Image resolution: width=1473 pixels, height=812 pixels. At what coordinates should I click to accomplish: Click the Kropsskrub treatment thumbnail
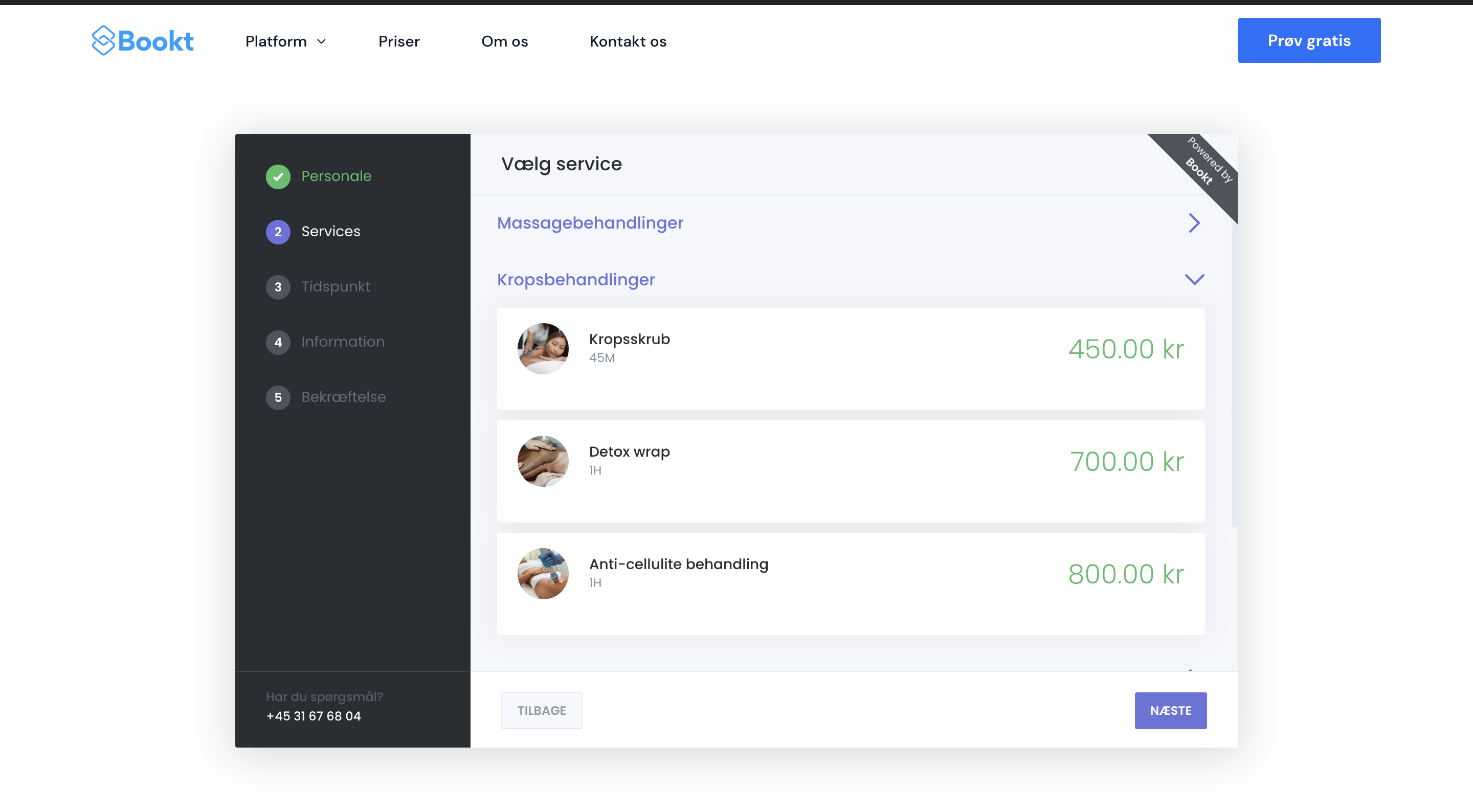click(x=543, y=349)
